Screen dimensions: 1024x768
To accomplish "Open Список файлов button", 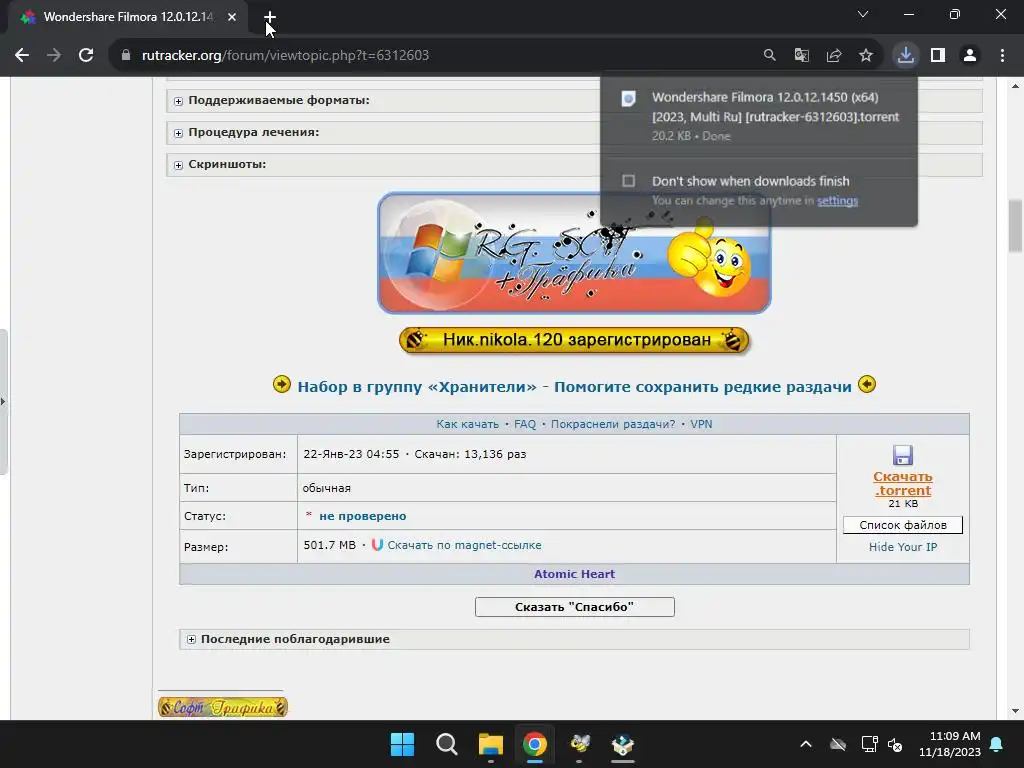I will [x=903, y=525].
